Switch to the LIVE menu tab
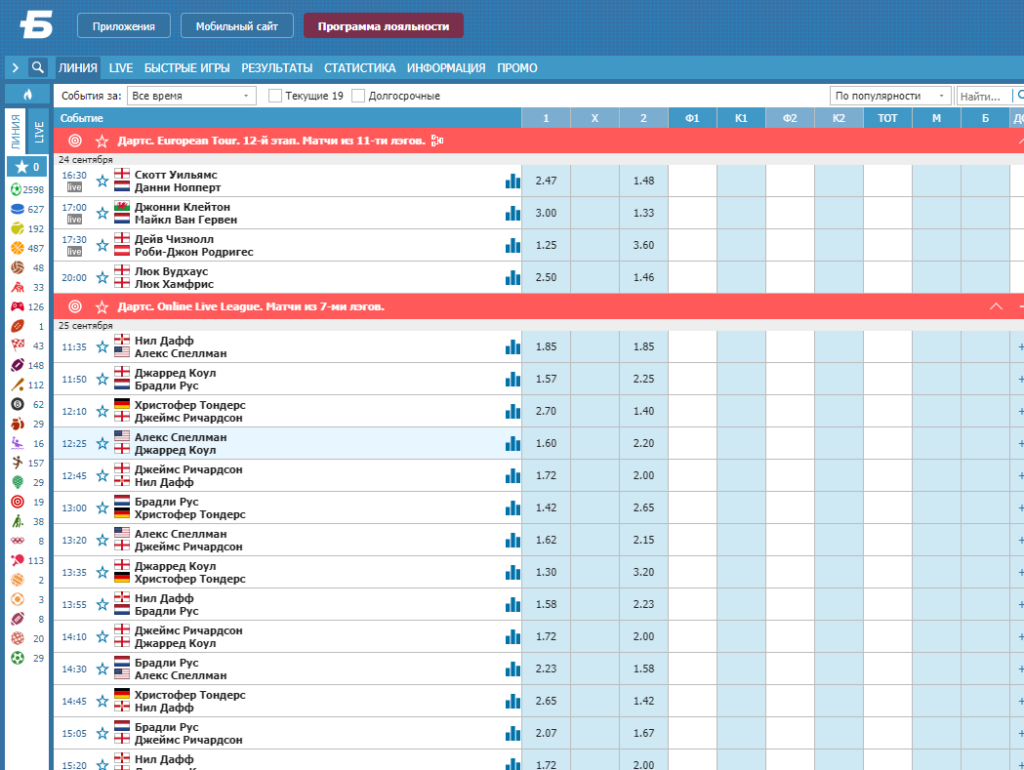The height and width of the screenshot is (770, 1024). (x=121, y=68)
